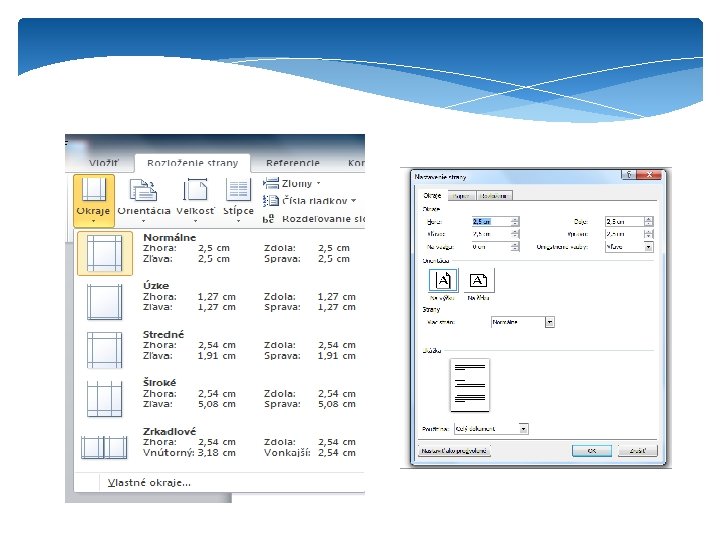Cancel the dialog with Zrušiť button

pyautogui.click(x=638, y=451)
